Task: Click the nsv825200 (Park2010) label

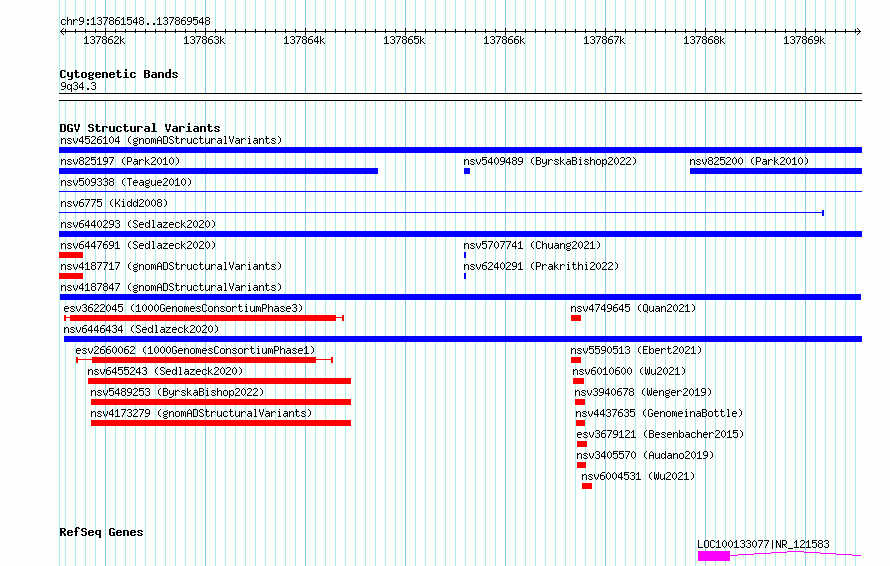Action: point(749,161)
